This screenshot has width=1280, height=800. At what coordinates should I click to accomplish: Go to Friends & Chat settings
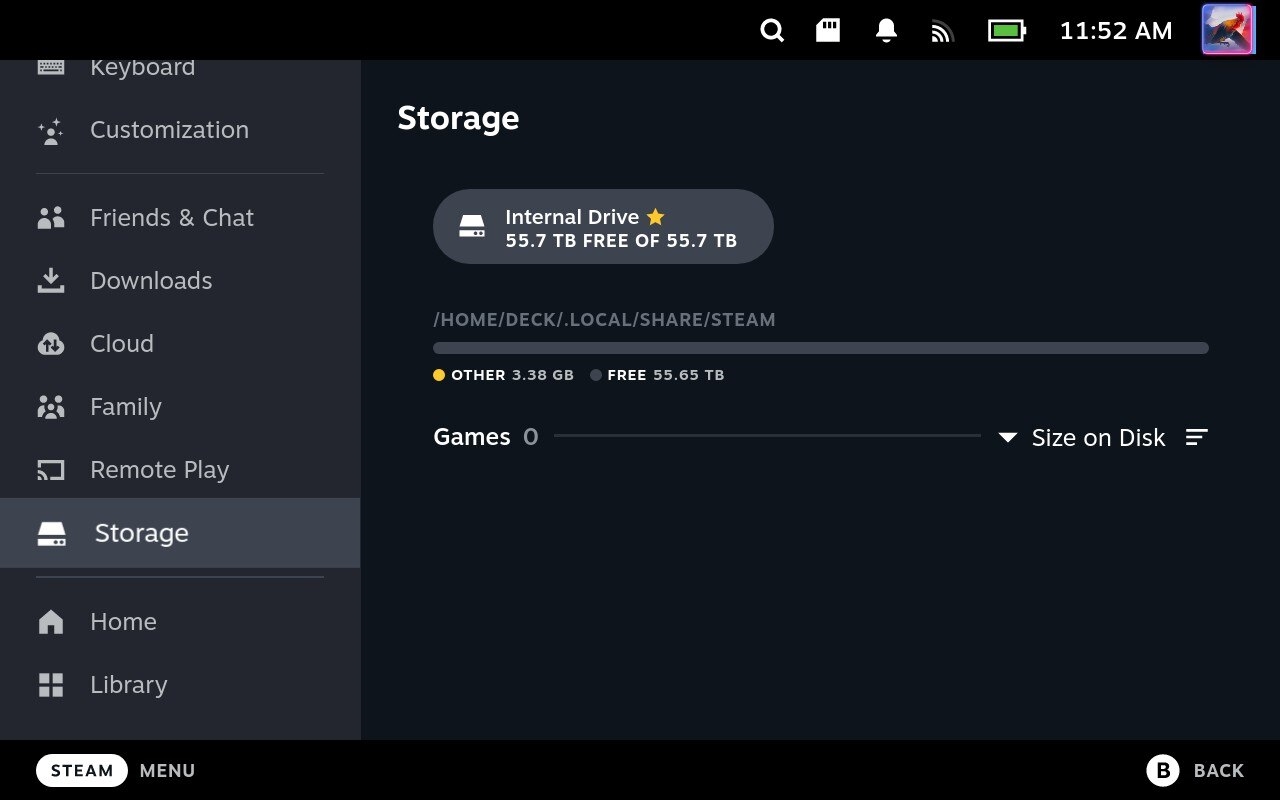pos(172,217)
